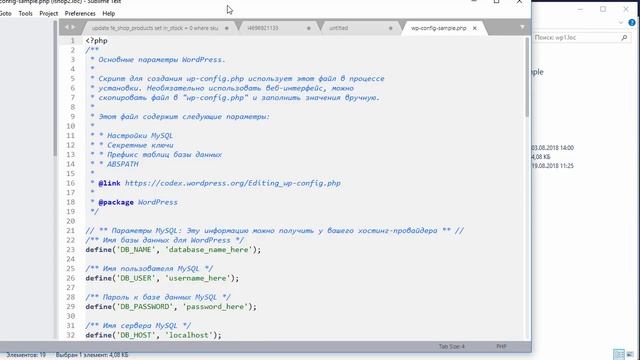Viewport: 640px width, 360px height.
Task: Open the Preferences menu
Action: tap(80, 13)
